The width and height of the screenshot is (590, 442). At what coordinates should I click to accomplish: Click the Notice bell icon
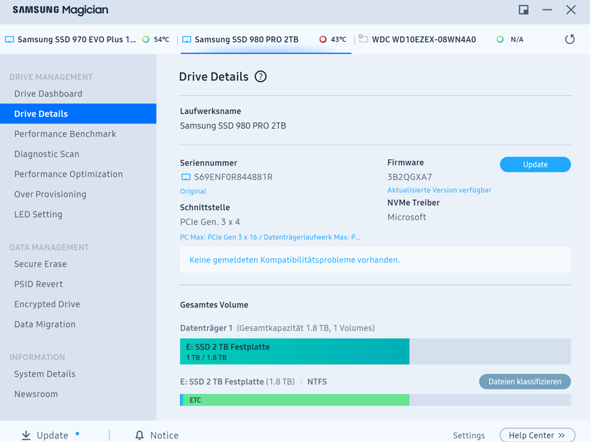tap(140, 435)
